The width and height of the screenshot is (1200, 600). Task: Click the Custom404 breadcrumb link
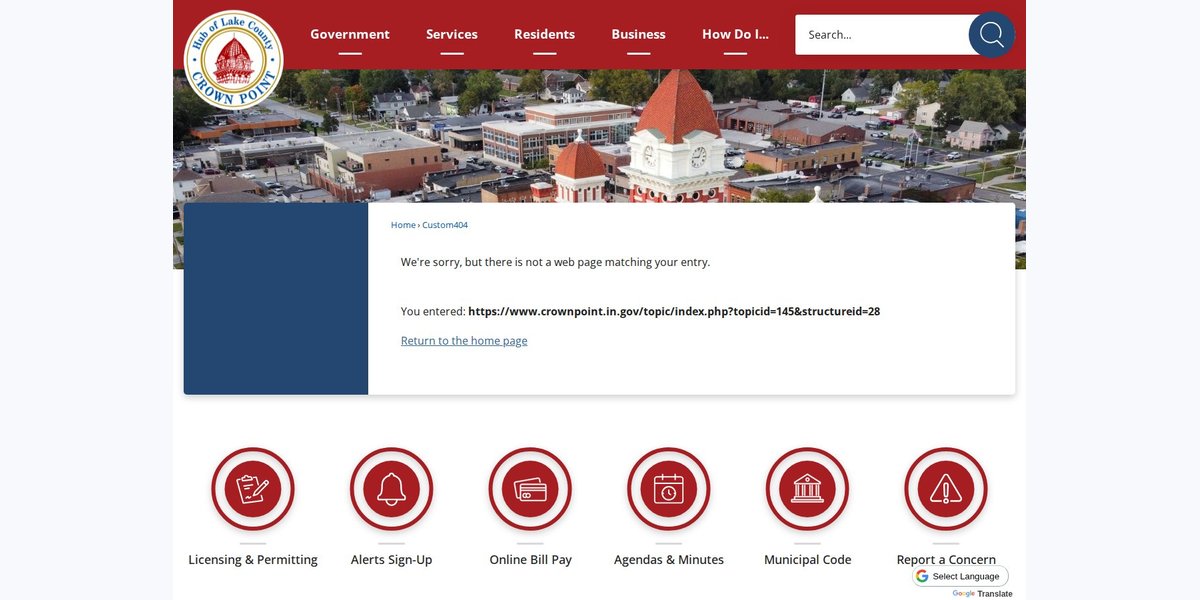point(445,225)
